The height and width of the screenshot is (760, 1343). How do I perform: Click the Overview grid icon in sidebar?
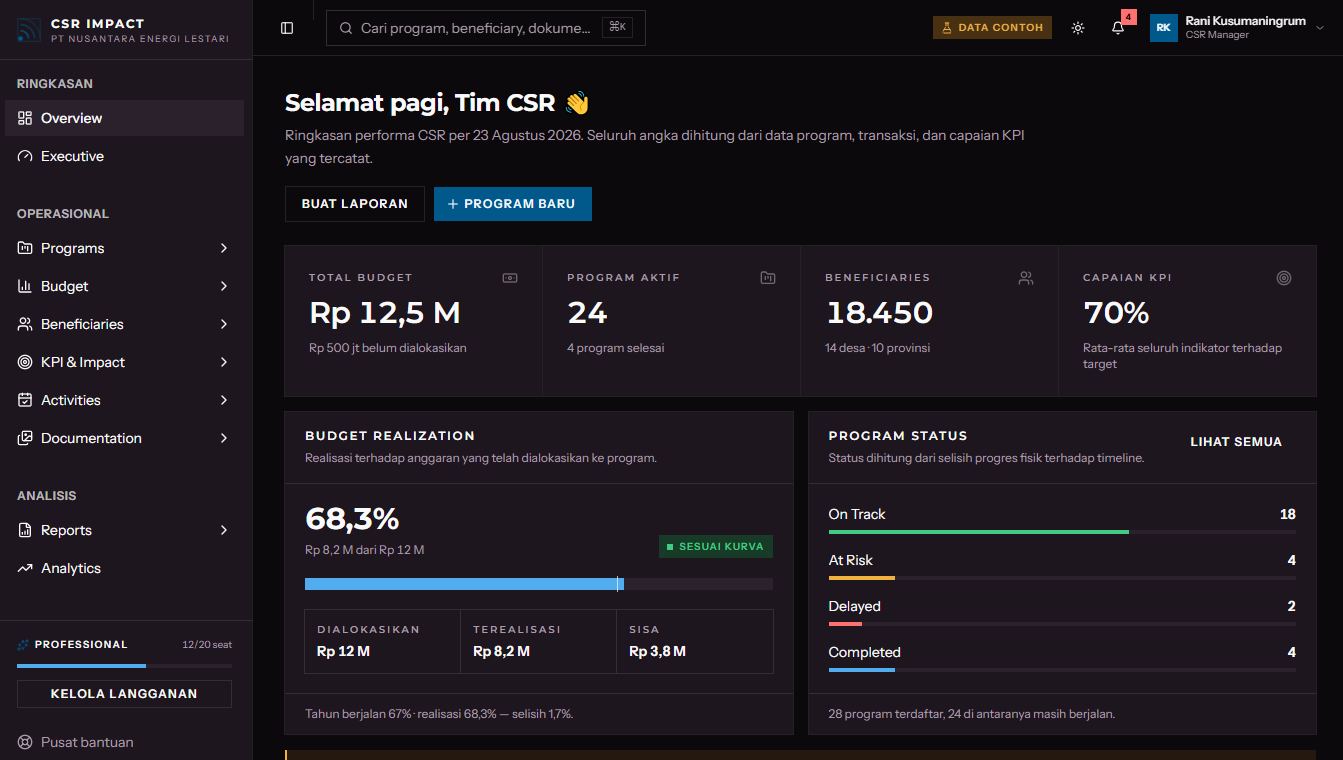tap(25, 118)
